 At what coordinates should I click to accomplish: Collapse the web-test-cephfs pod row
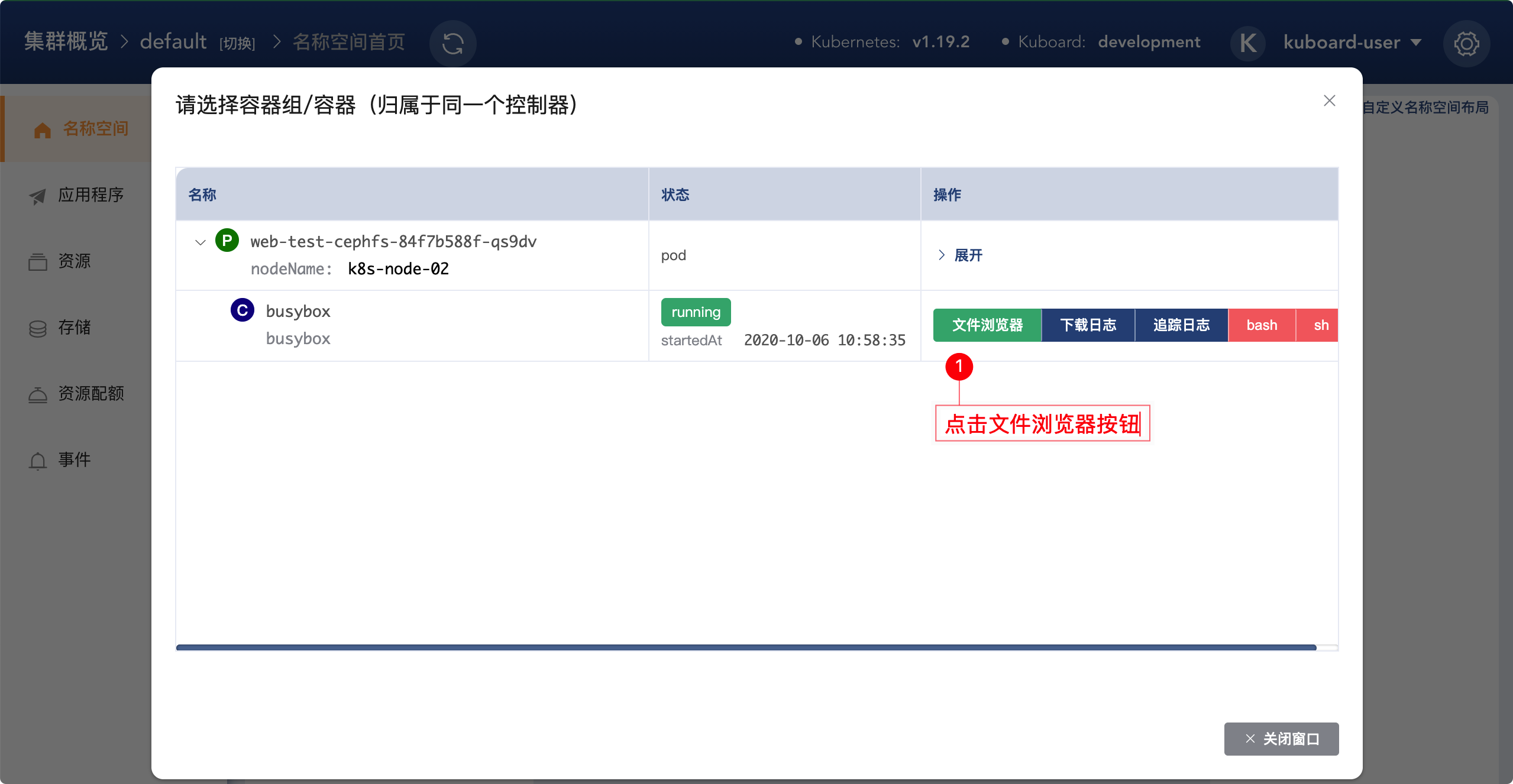coord(200,242)
